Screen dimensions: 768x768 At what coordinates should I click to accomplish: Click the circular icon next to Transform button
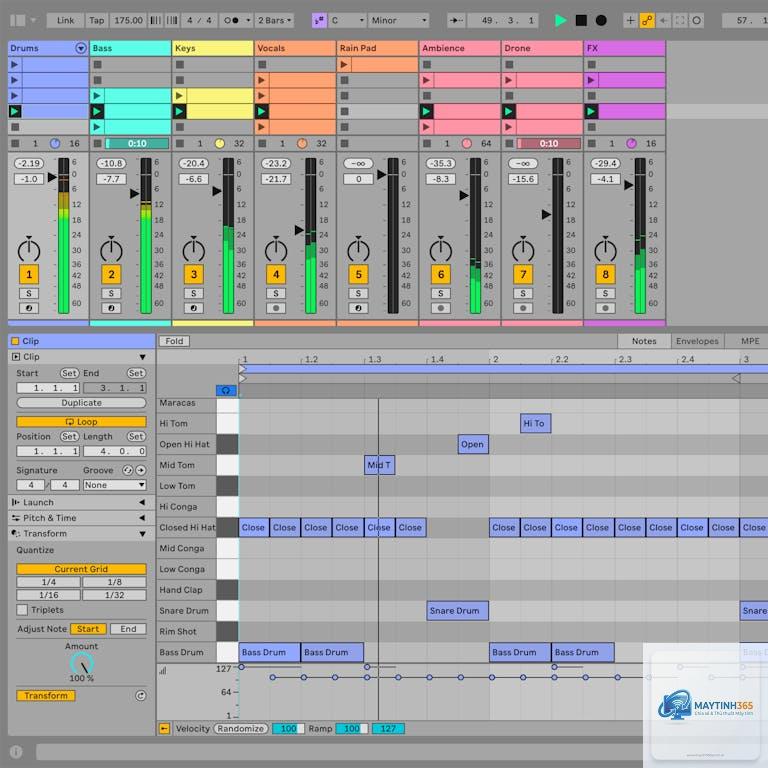141,696
